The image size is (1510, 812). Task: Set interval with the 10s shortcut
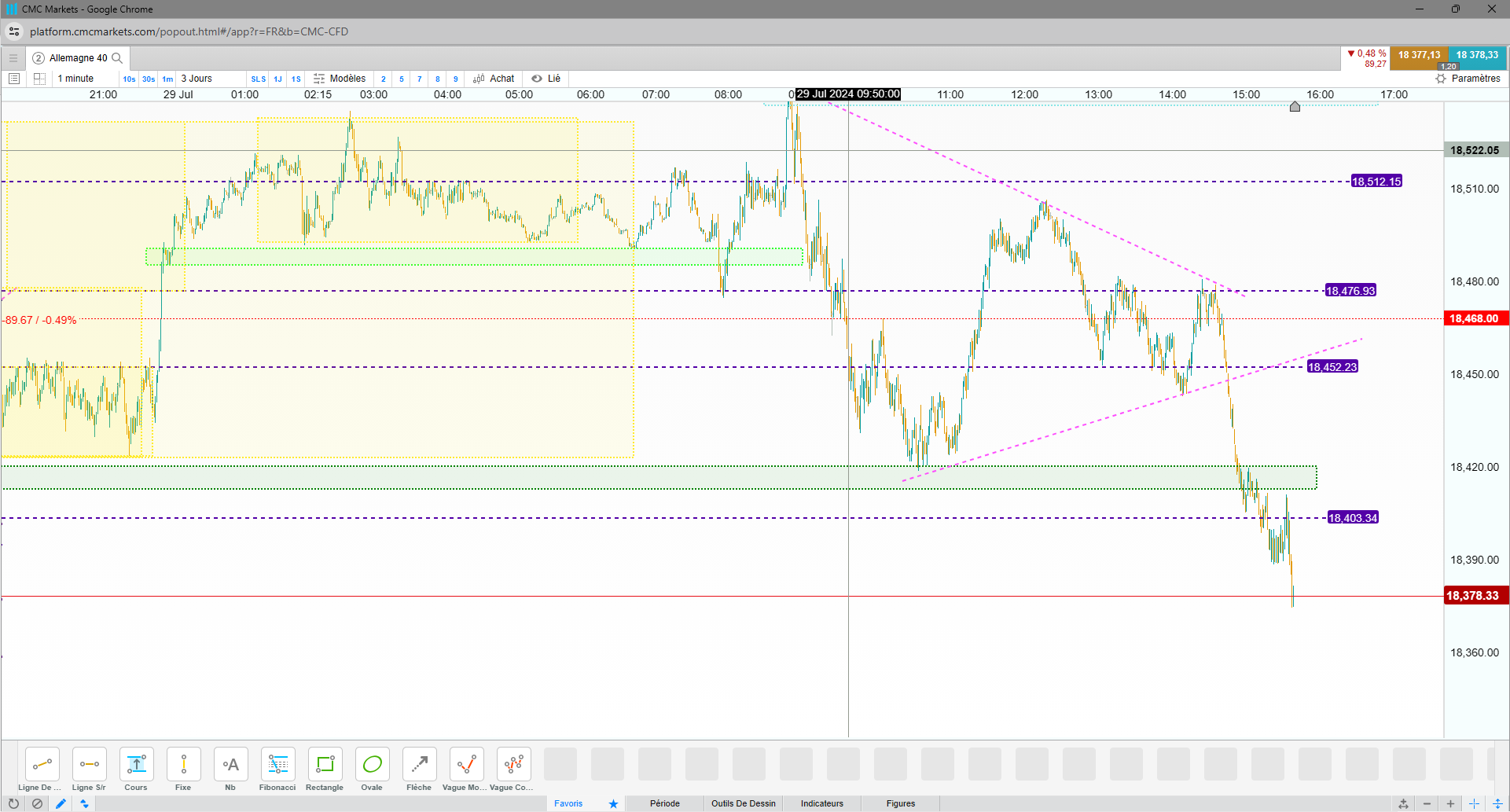(x=129, y=79)
